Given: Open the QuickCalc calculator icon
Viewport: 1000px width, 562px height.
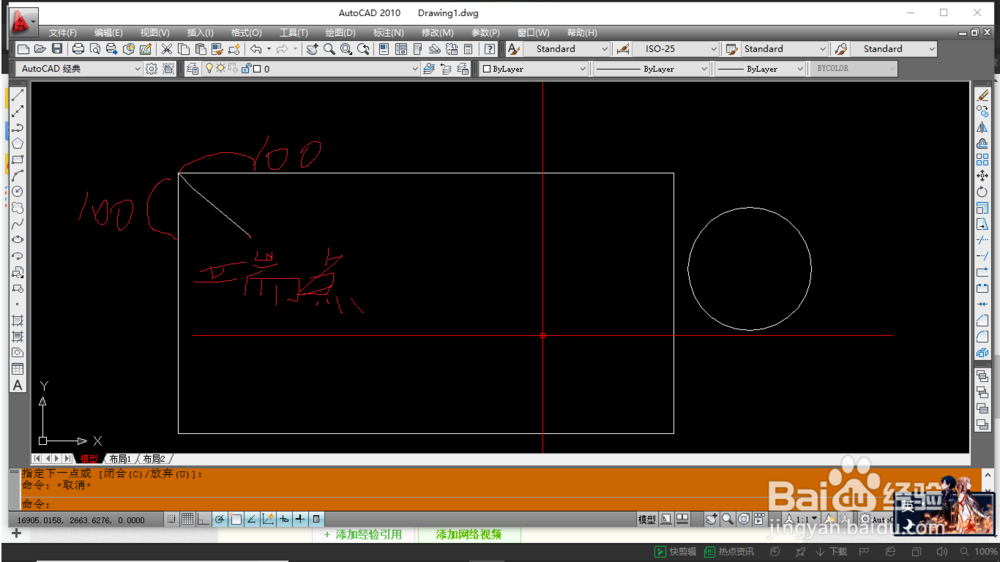Looking at the screenshot, I should 468,49.
